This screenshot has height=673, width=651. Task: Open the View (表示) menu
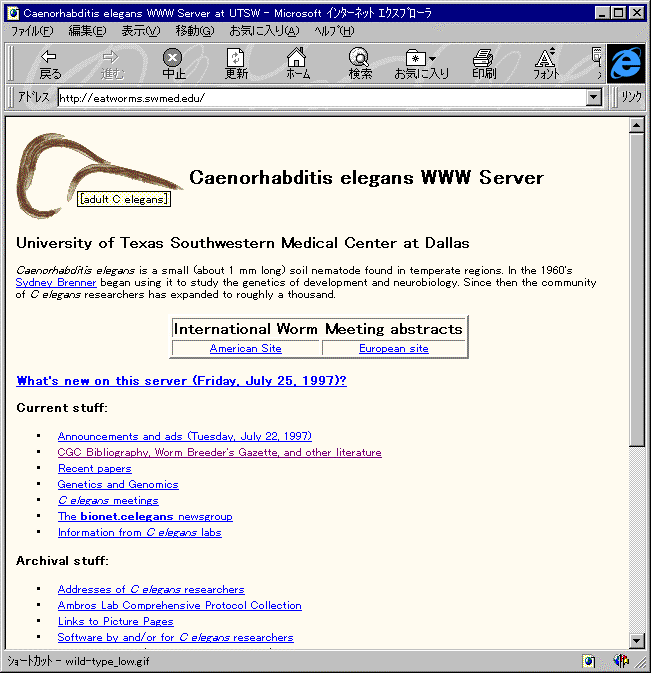(140, 31)
